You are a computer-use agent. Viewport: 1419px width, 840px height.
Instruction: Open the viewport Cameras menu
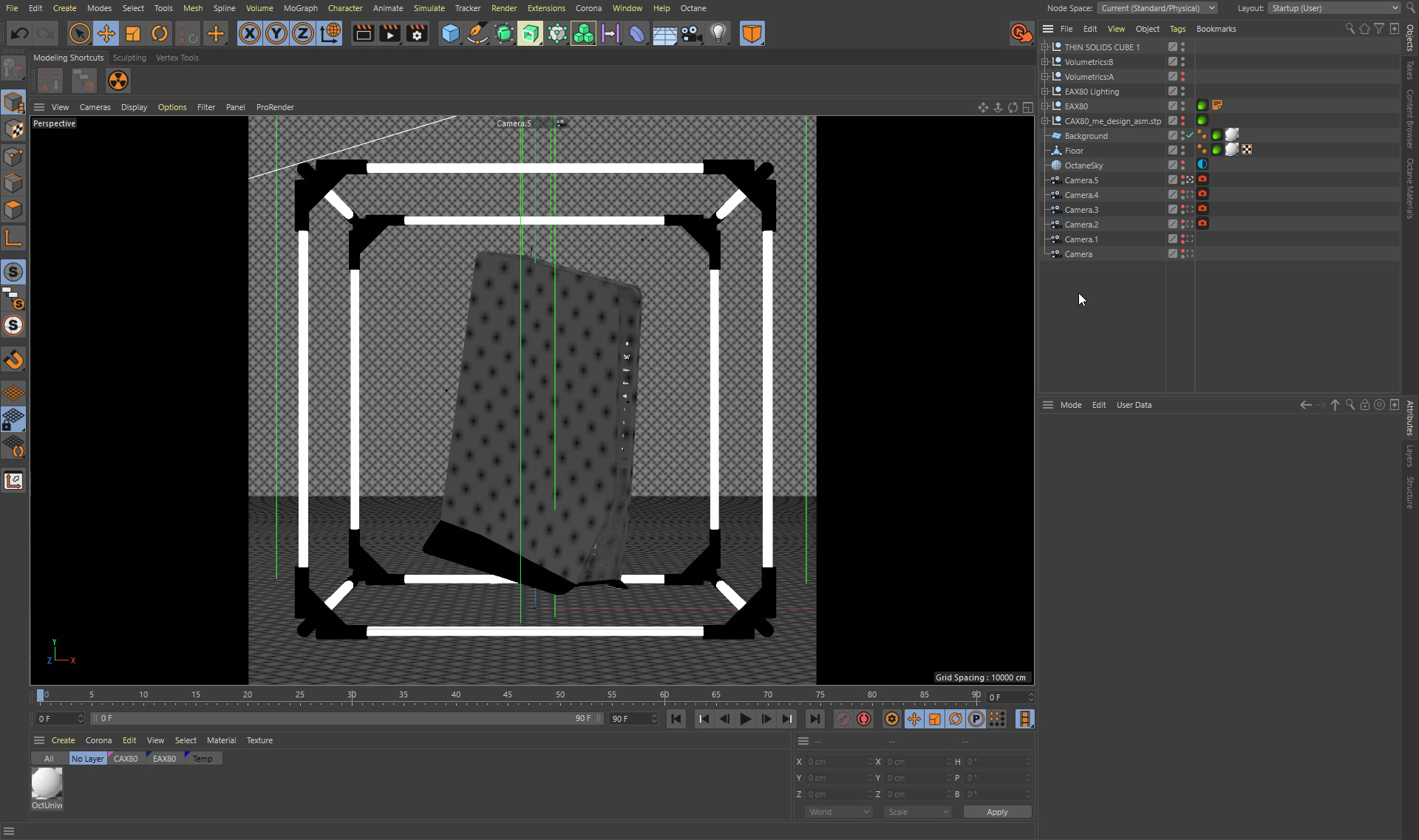click(x=95, y=107)
